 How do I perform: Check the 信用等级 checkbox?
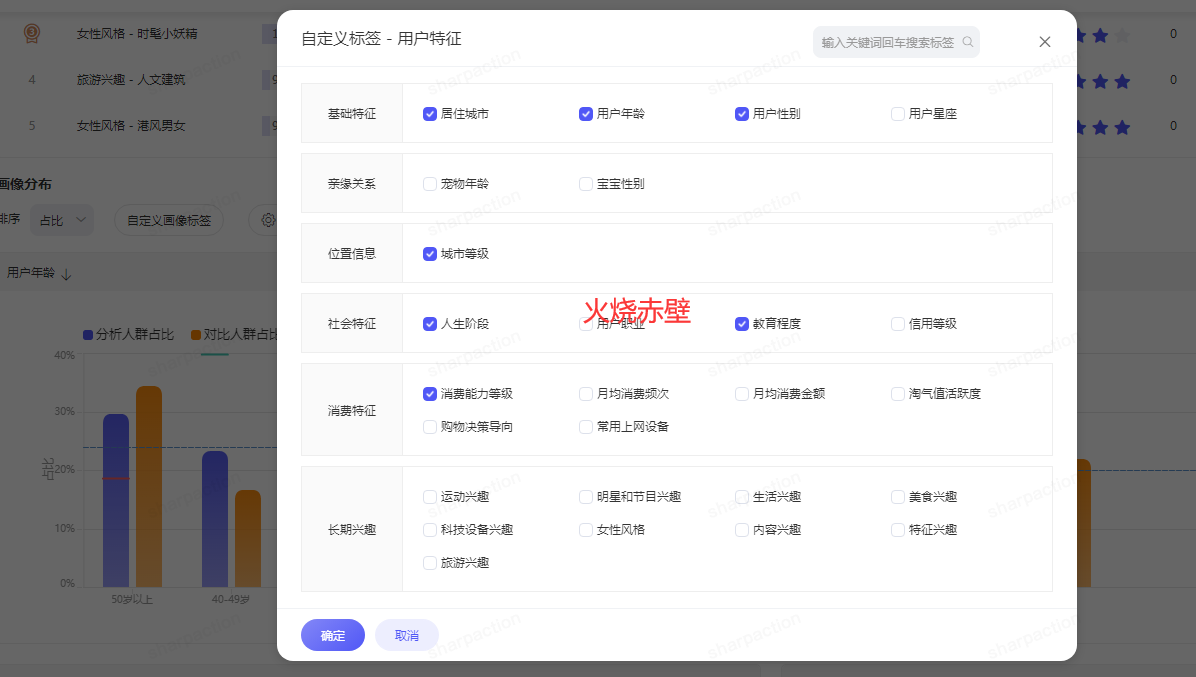pyautogui.click(x=898, y=324)
